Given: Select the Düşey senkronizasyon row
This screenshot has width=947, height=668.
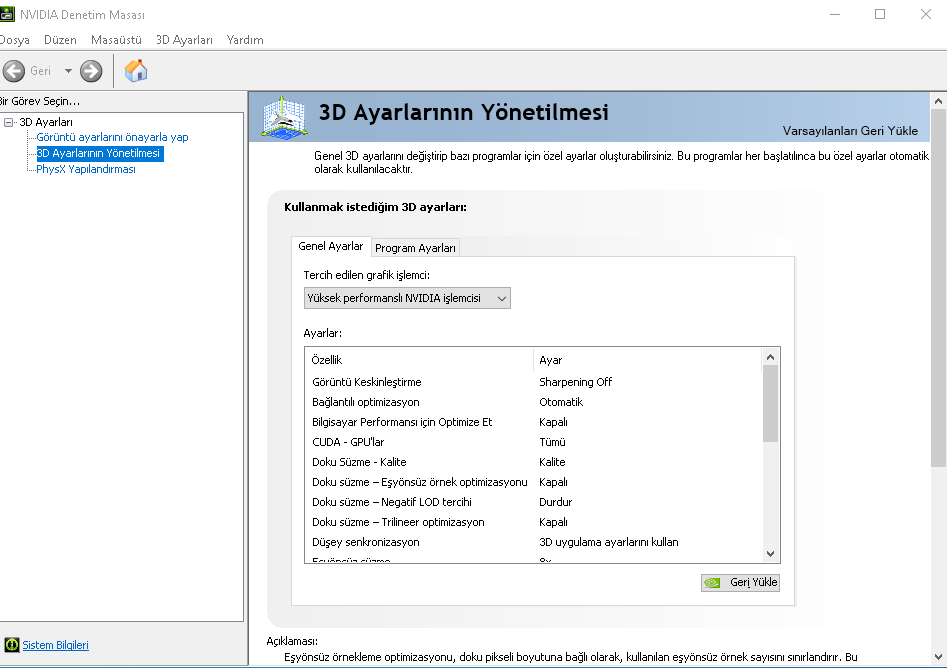Looking at the screenshot, I should tap(534, 542).
